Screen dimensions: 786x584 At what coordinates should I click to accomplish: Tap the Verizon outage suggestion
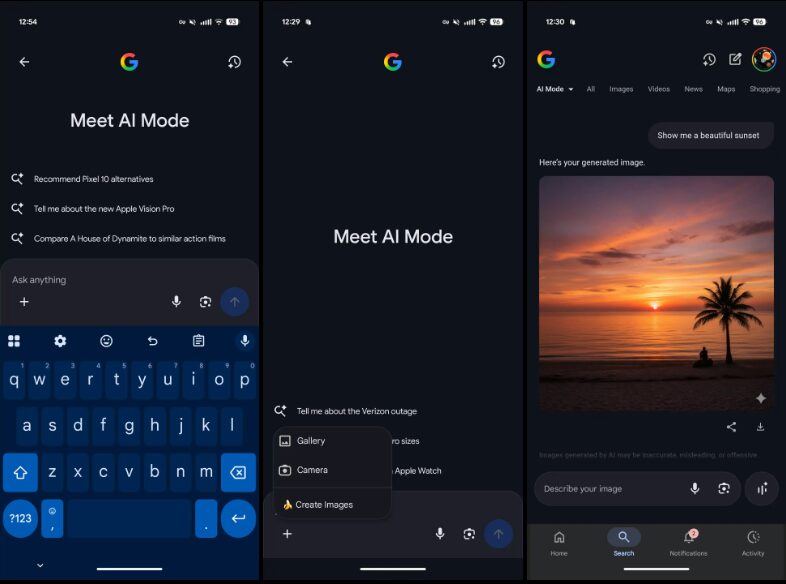point(356,411)
